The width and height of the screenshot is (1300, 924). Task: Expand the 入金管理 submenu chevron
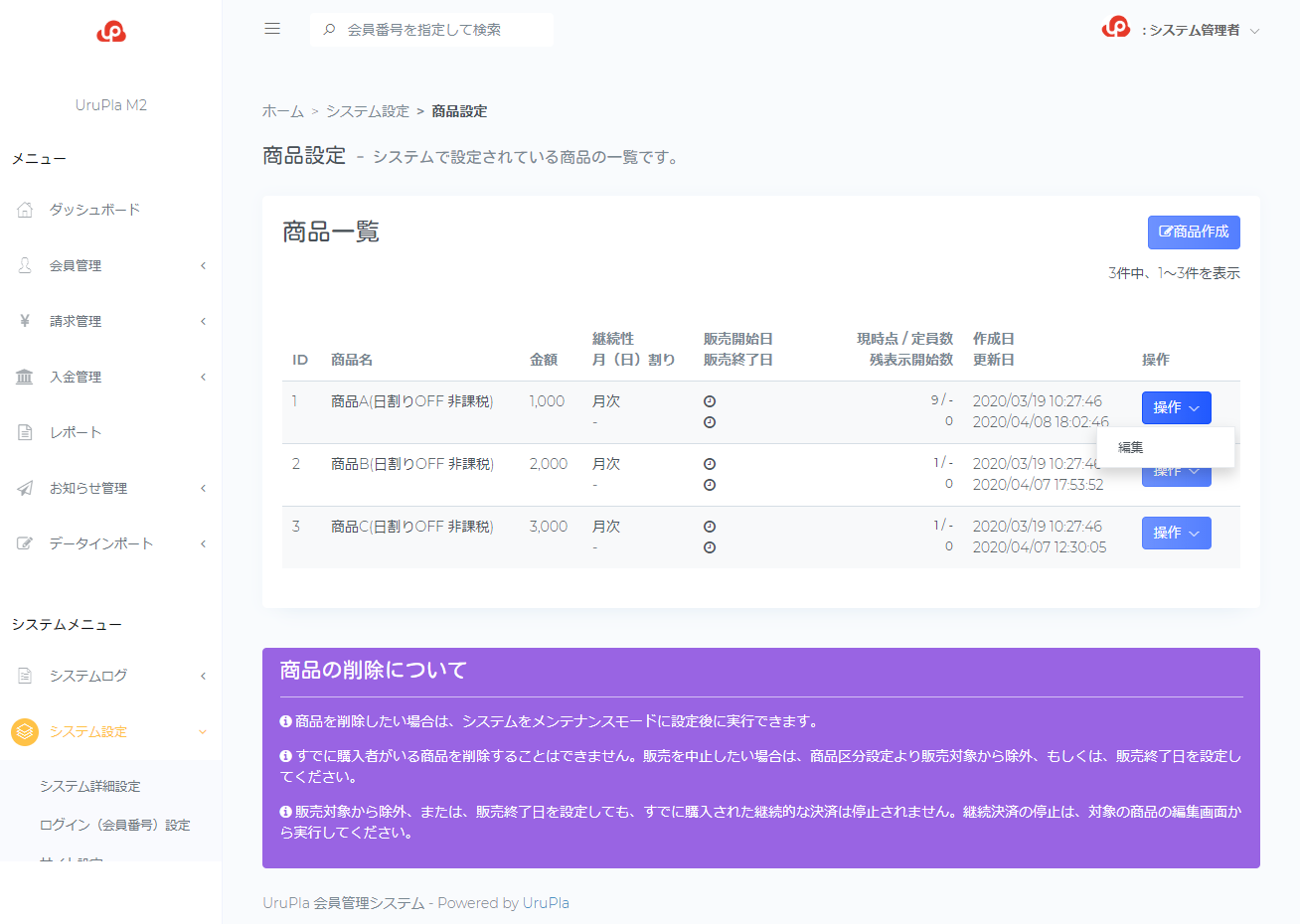(x=203, y=377)
